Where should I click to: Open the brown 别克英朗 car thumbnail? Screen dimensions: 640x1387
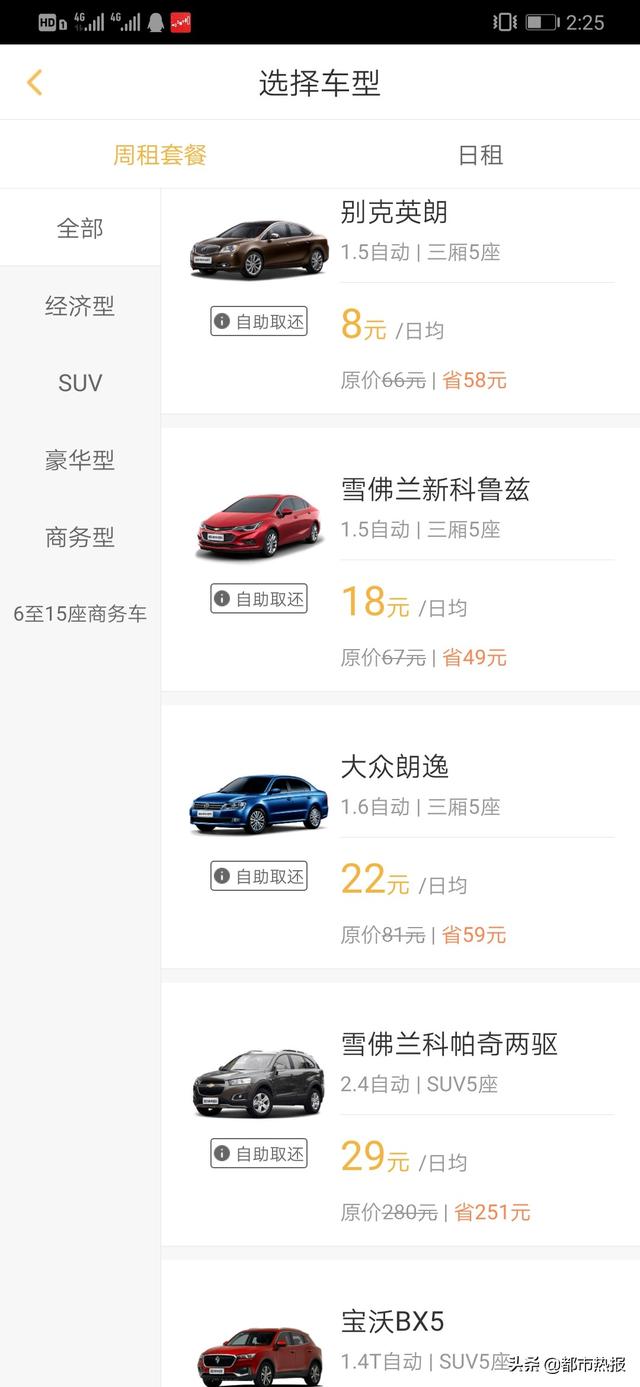259,249
